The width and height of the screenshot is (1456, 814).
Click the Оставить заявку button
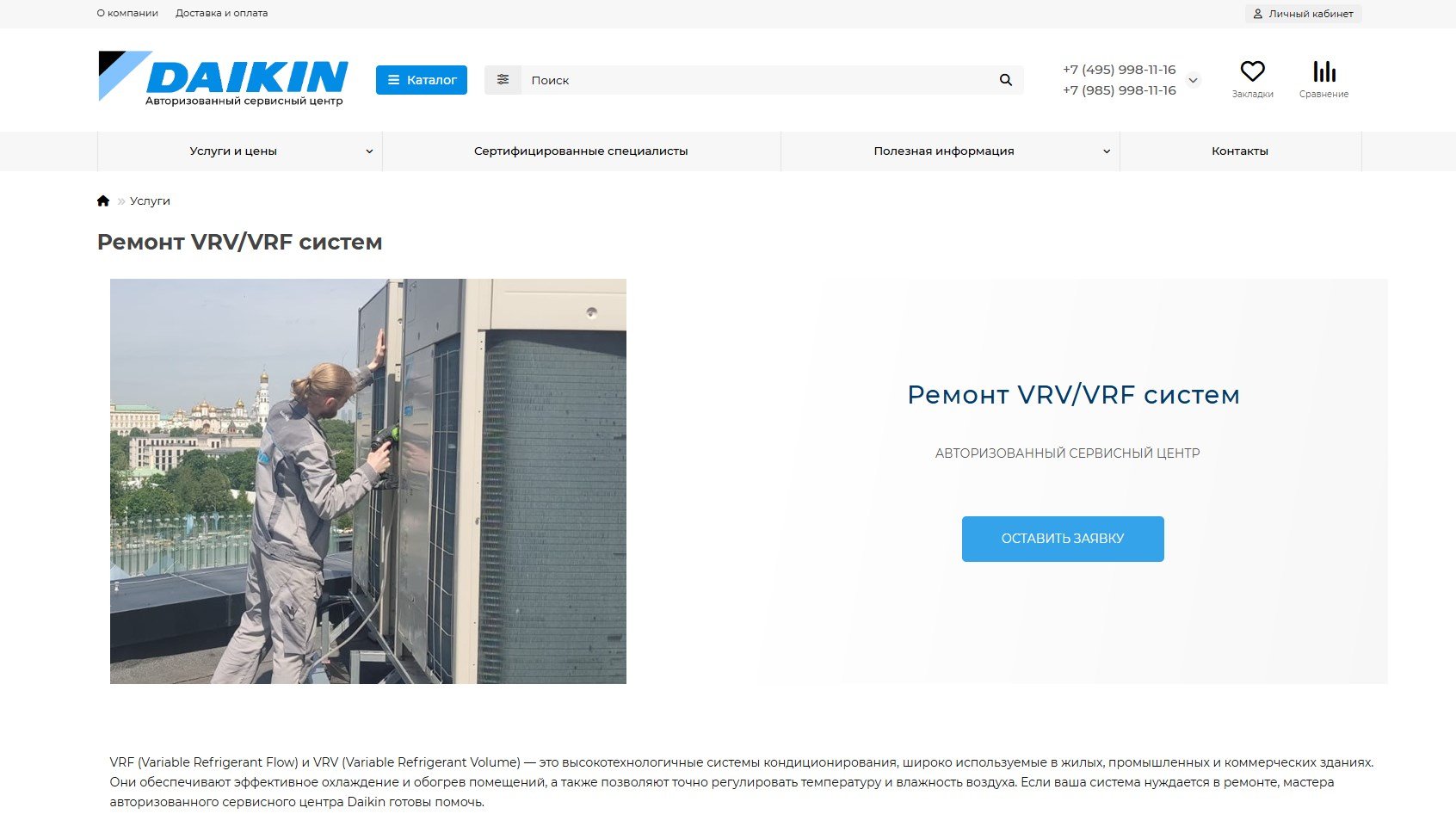[x=1063, y=539]
